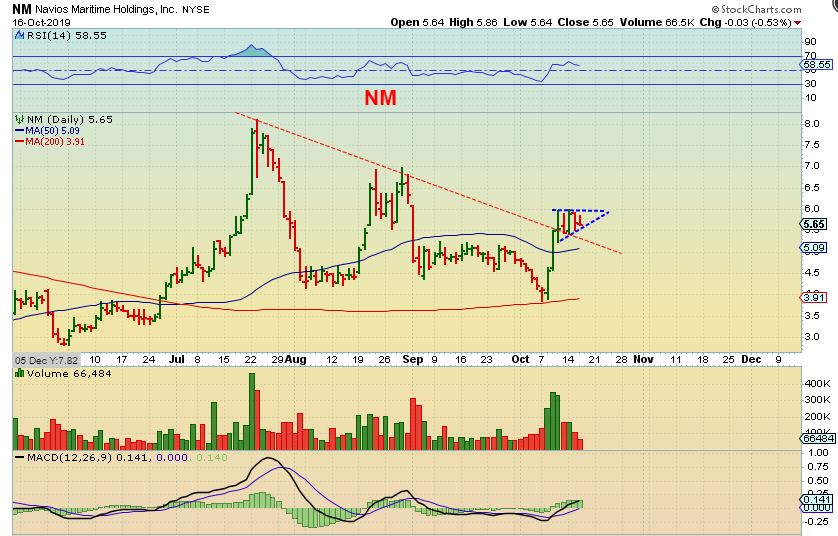The image size is (838, 536).
Task: Click the 6.5 price axis label
Action: 812,188
